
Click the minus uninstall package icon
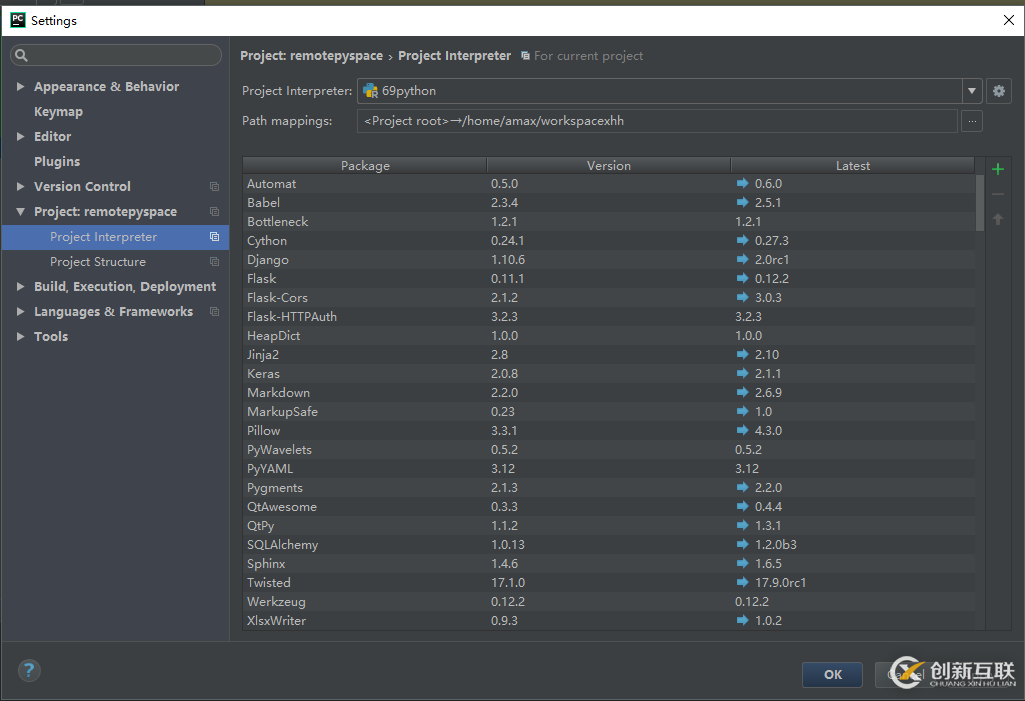tap(998, 194)
